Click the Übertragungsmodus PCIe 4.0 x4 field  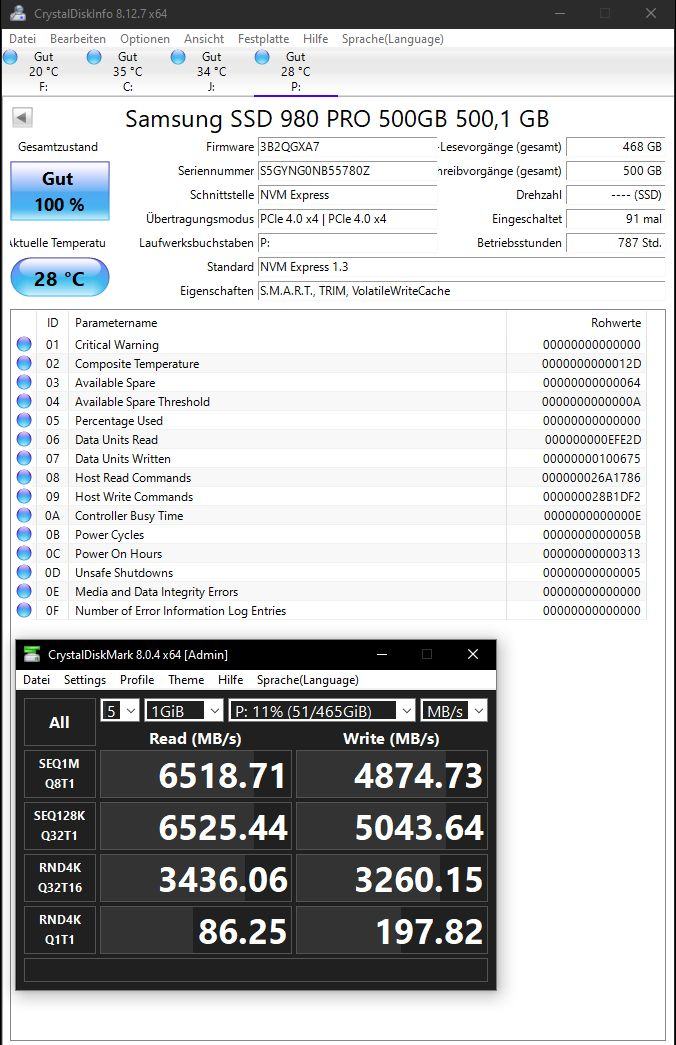coord(347,219)
